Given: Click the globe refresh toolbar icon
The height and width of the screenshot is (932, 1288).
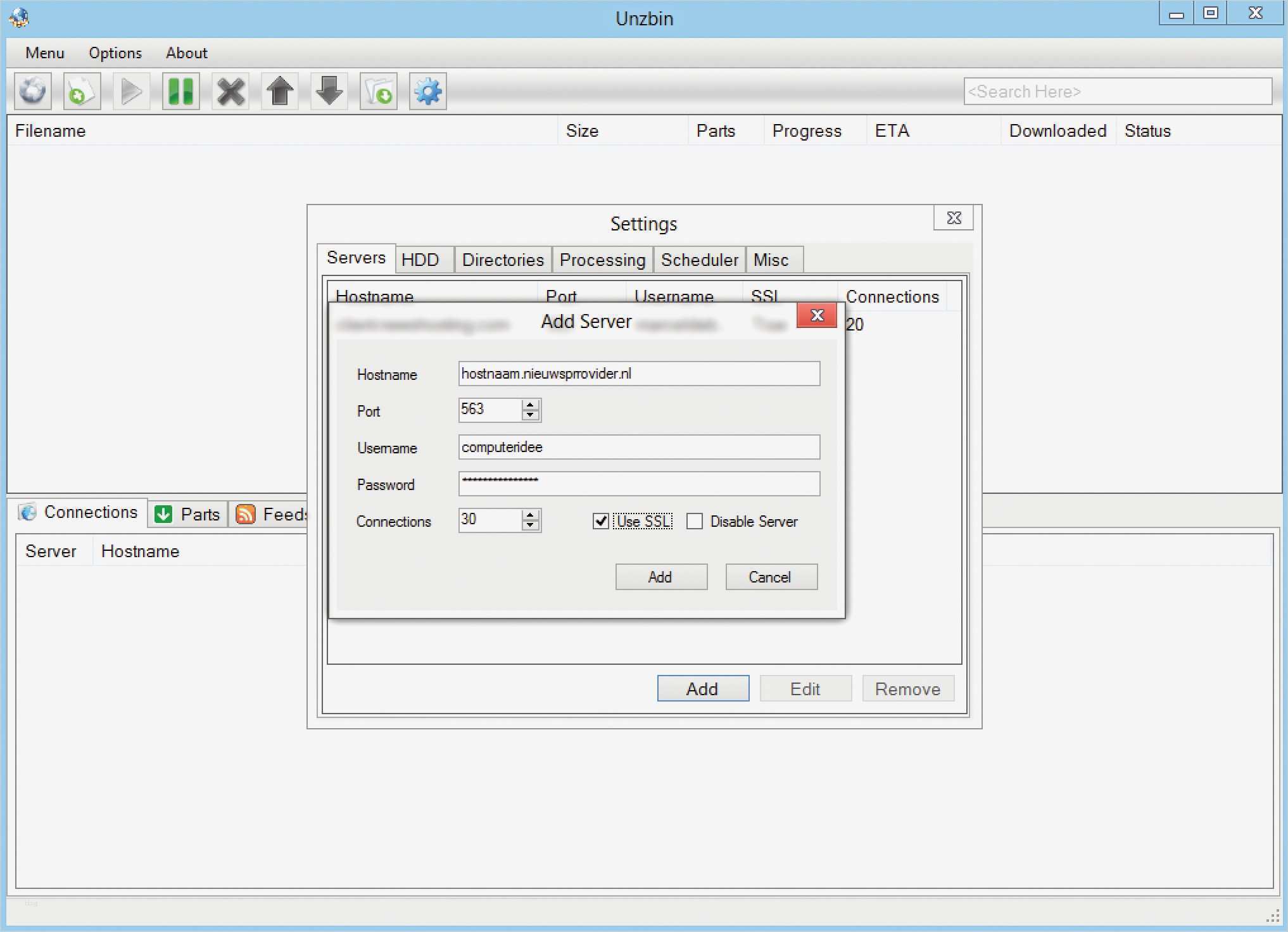Looking at the screenshot, I should [x=33, y=92].
